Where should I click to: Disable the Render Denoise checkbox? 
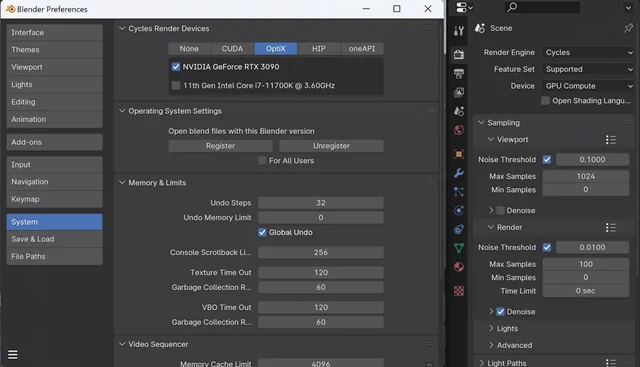500,312
